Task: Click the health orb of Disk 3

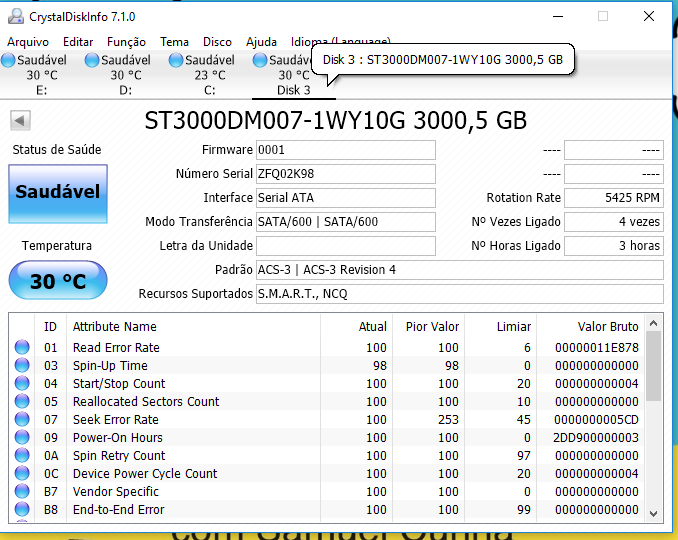Action: click(x=260, y=60)
